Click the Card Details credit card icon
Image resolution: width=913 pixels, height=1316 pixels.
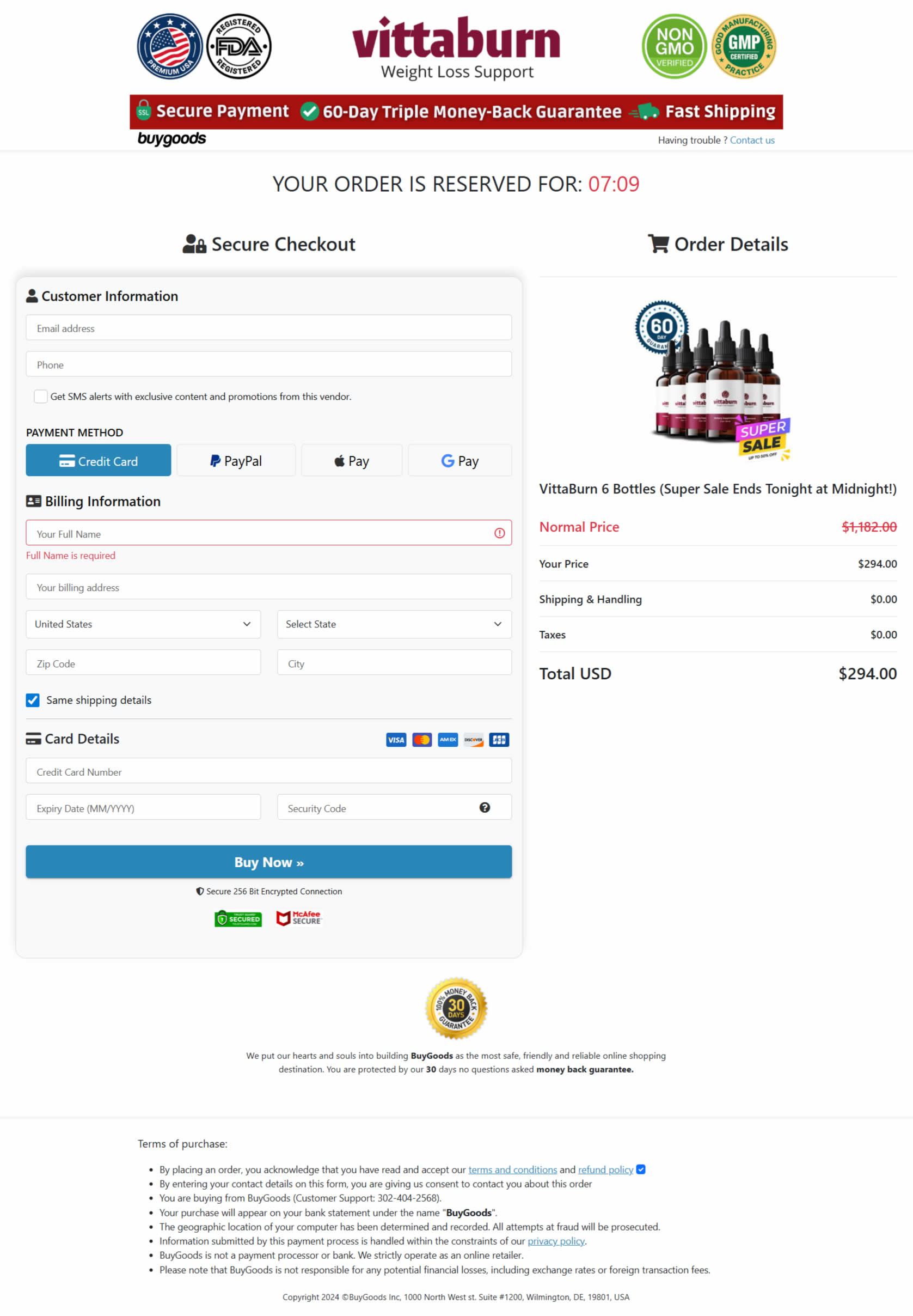tap(33, 739)
